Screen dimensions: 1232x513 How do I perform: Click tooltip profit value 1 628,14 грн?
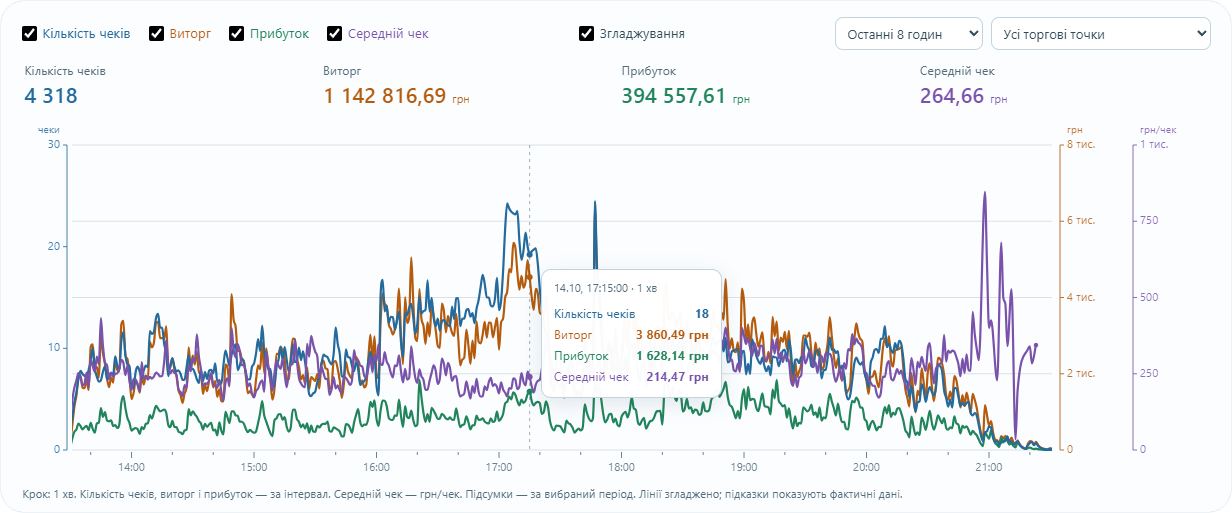[672, 356]
